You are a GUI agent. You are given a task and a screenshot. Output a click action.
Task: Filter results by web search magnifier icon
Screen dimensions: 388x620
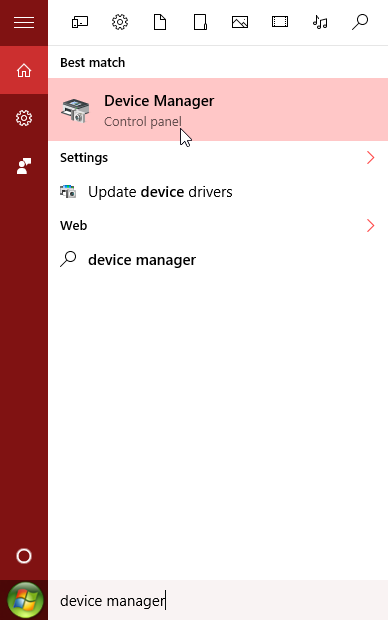point(360,22)
